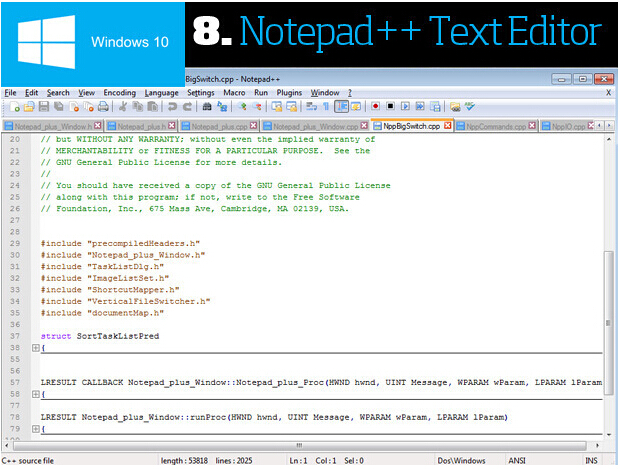Toggle show all characters pilcrow icon

coord(325,106)
